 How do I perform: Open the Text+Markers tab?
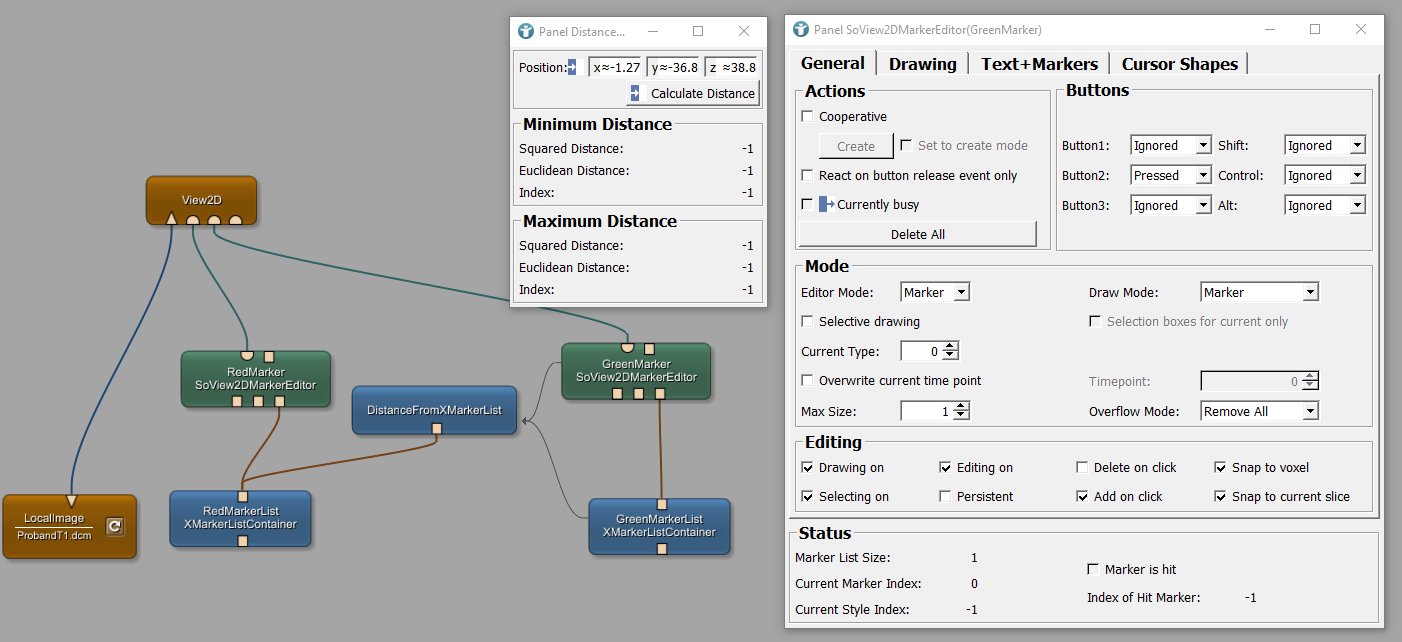[x=1039, y=64]
